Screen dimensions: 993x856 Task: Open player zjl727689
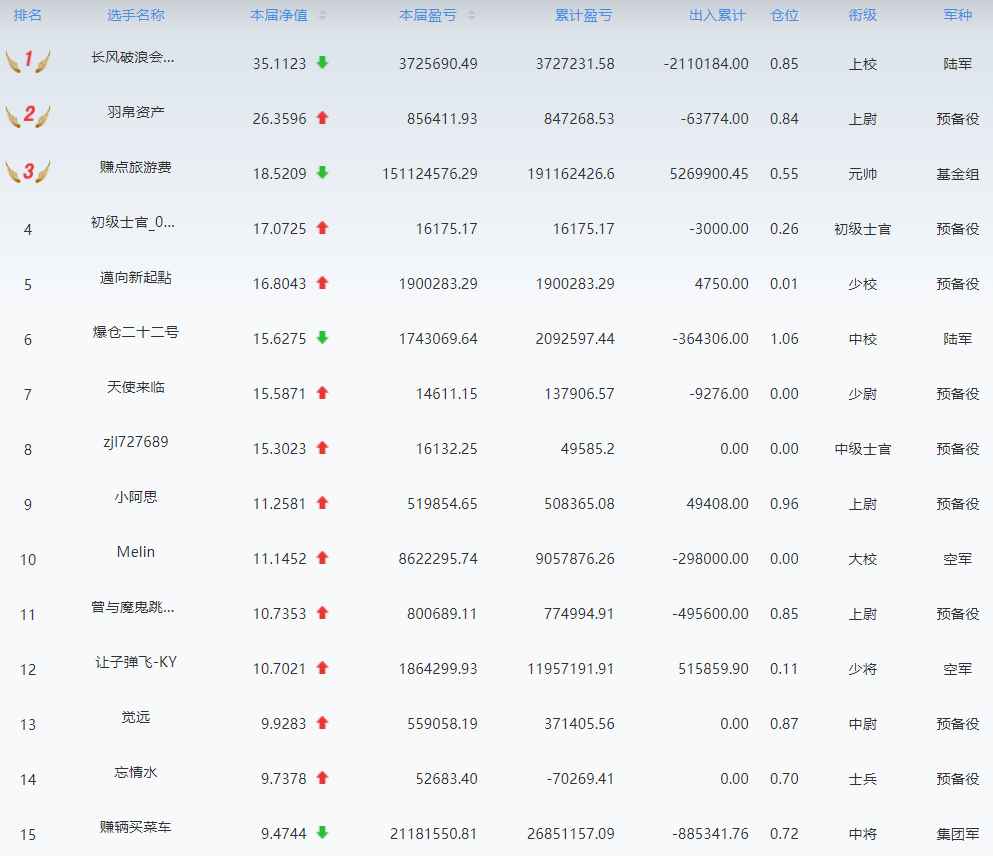[x=136, y=442]
